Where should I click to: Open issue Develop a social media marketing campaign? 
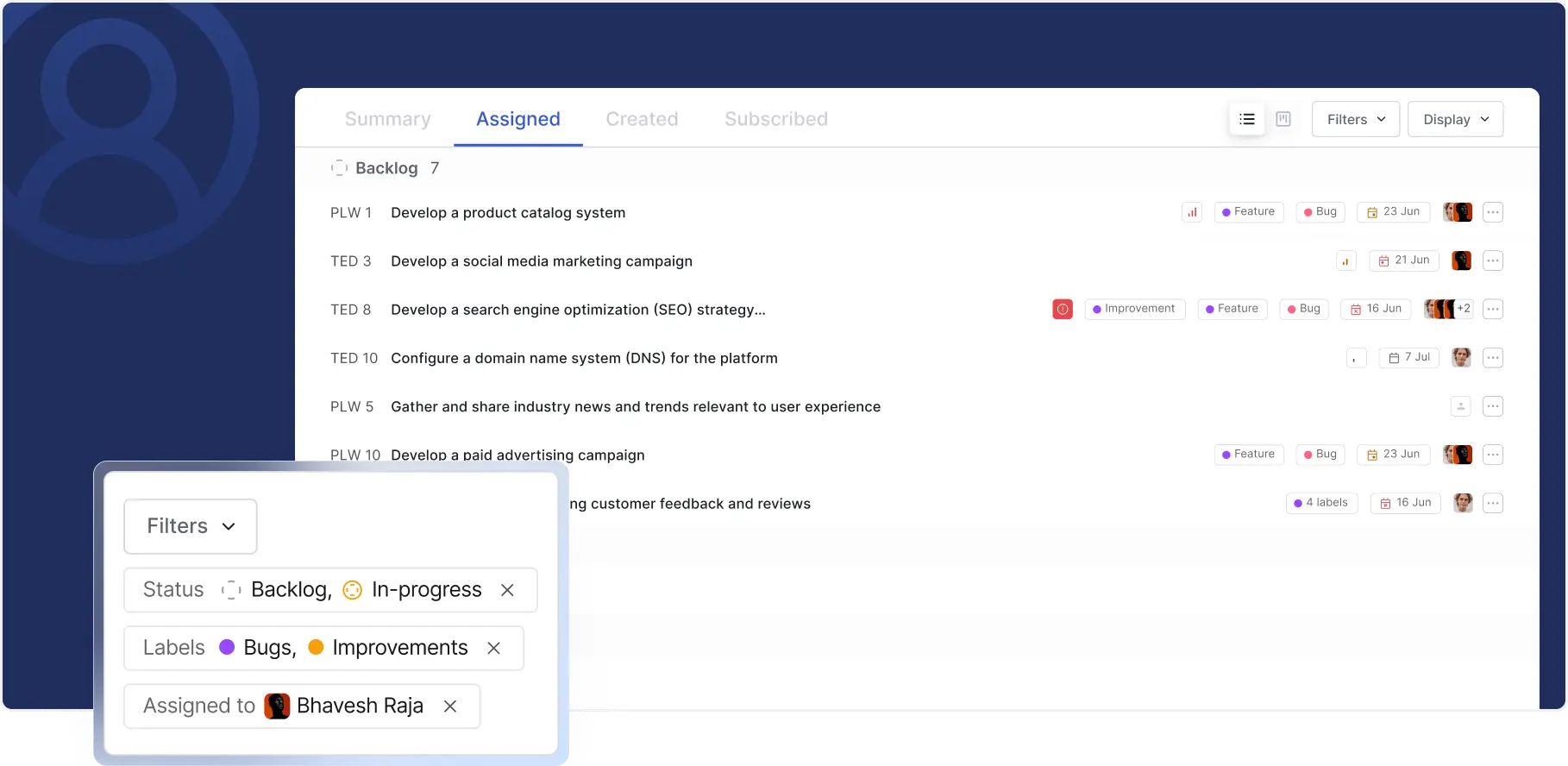coord(541,261)
